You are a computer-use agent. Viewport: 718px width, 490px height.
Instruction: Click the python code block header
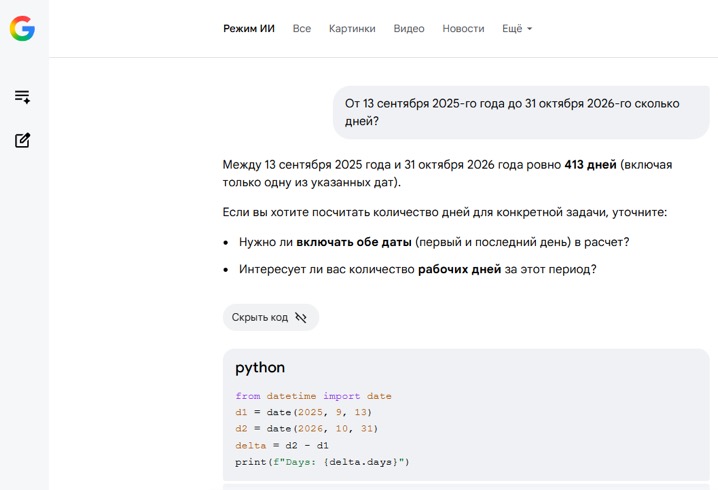click(x=260, y=367)
